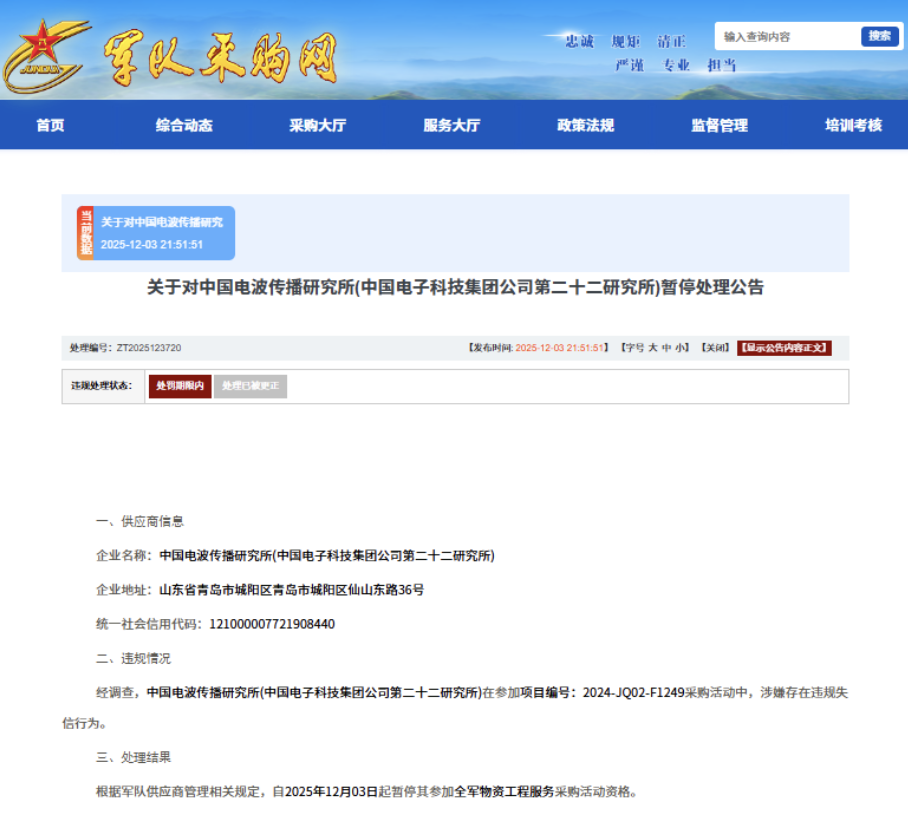908x814 pixels.
Task: Open the 综合动态 menu item
Action: point(184,125)
